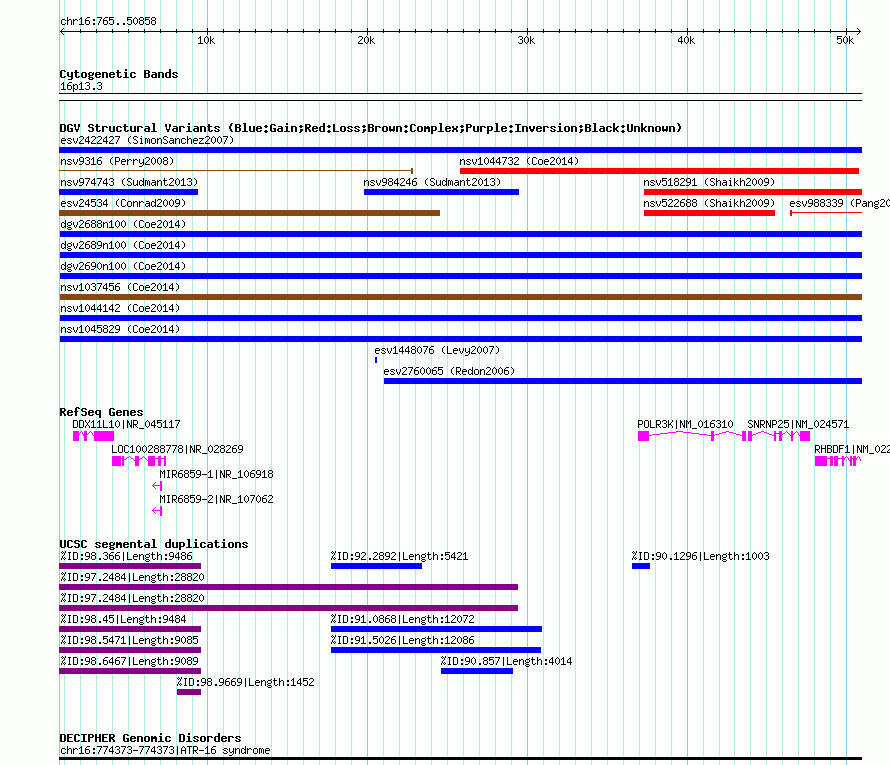This screenshot has width=890, height=765.
Task: Click the dgv2688n100 (Coe2014) label
Action: click(123, 224)
